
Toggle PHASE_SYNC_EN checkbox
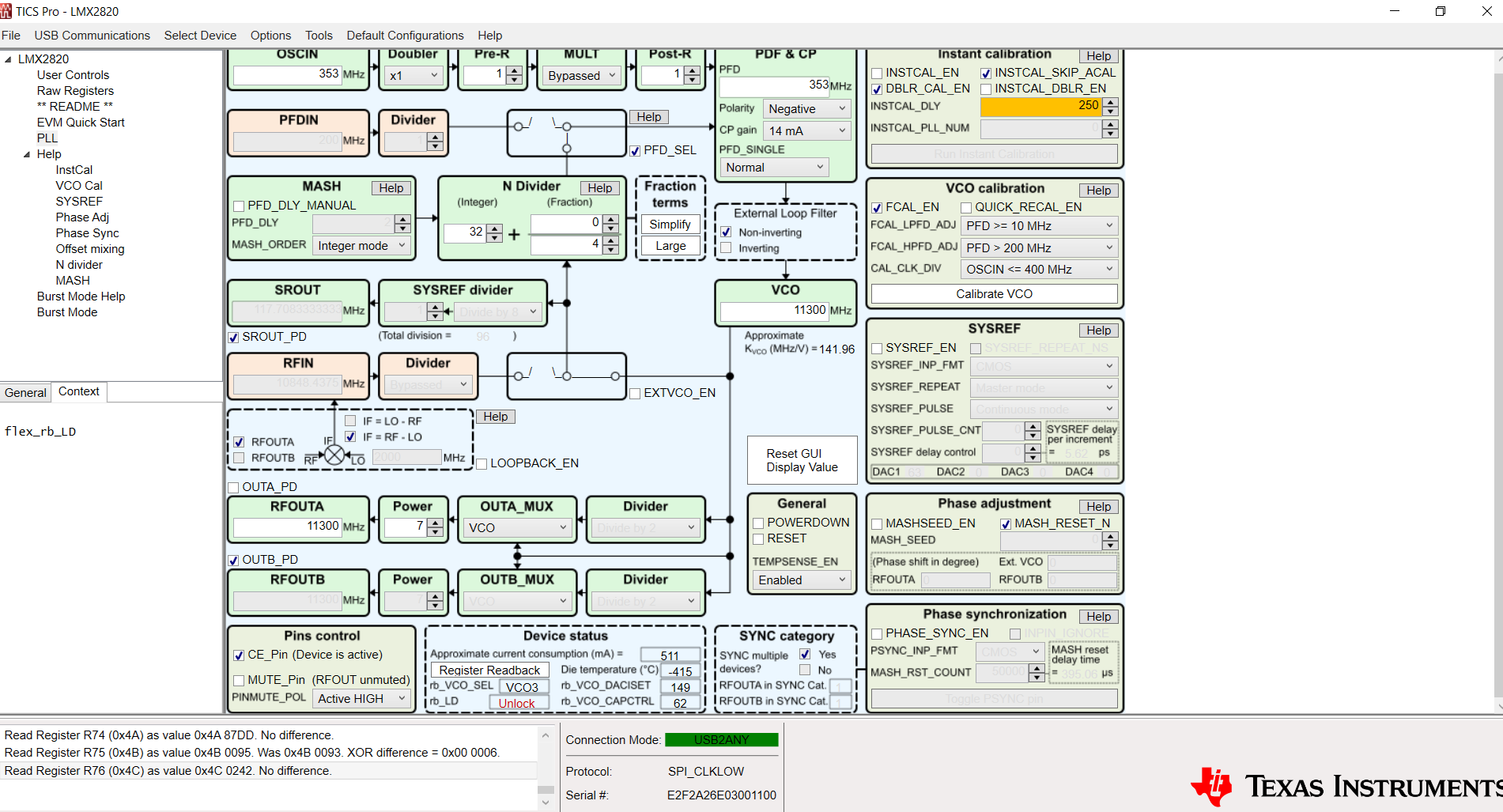877,633
